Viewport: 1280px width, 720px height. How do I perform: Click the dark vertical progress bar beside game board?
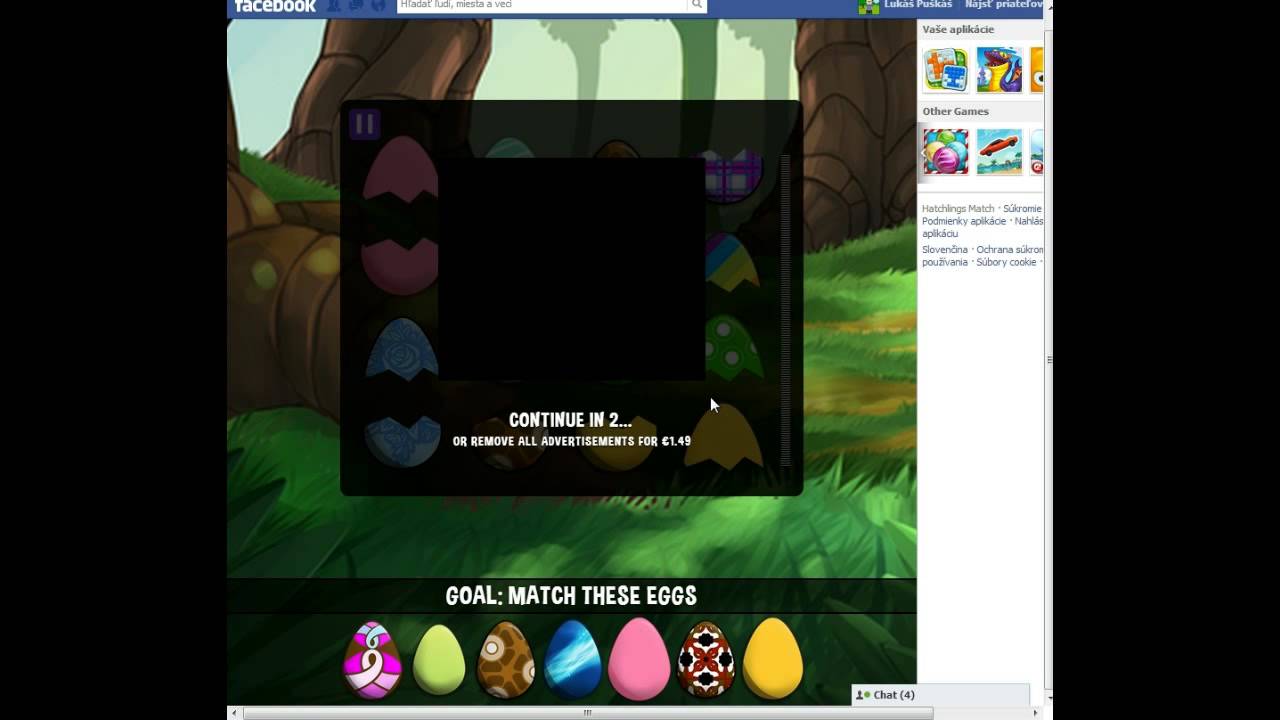click(x=786, y=310)
